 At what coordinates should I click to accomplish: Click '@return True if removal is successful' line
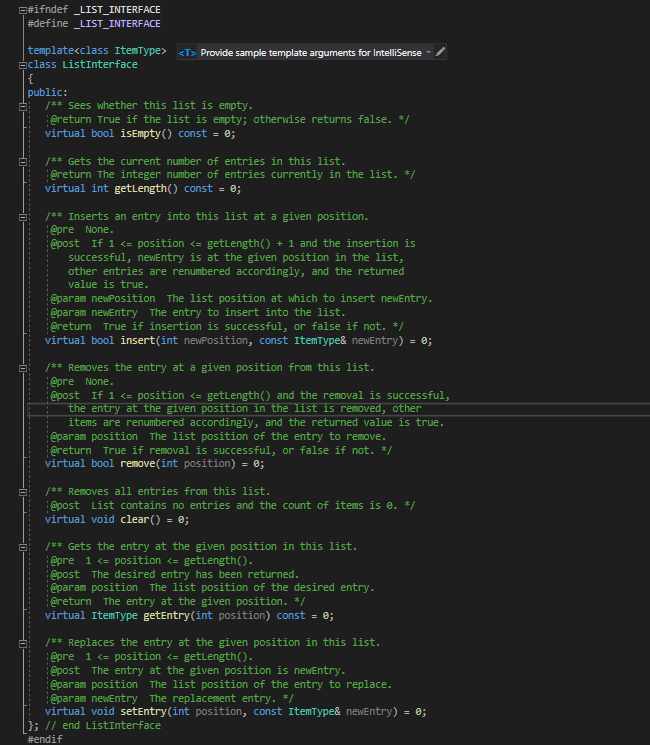pos(221,450)
